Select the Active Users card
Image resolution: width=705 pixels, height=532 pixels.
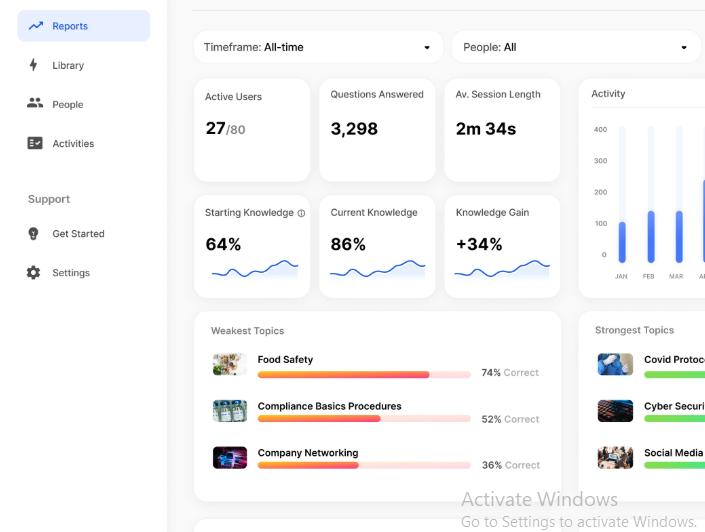(x=252, y=130)
